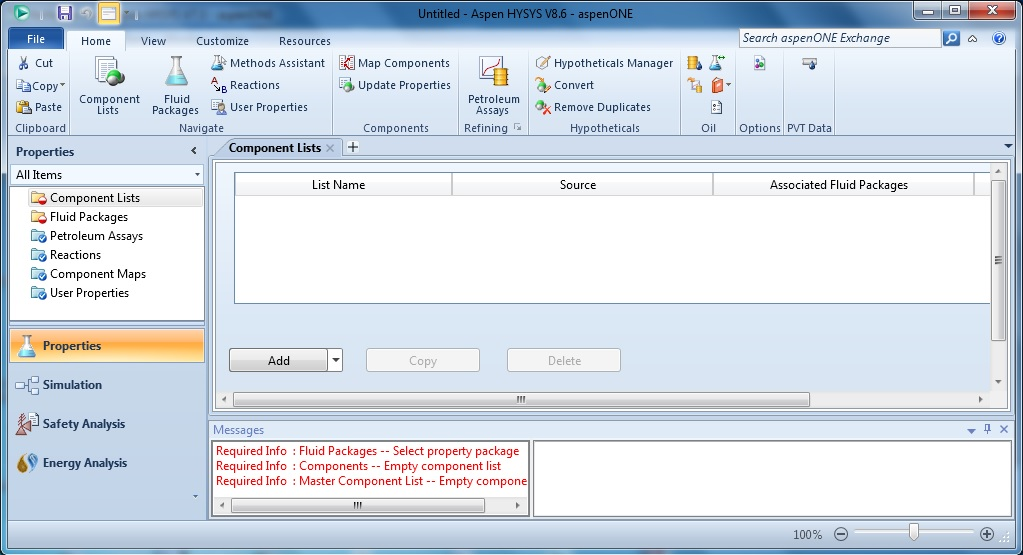Viewport: 1023px width, 555px height.
Task: Collapse the Properties navigation pane
Action: (x=194, y=152)
